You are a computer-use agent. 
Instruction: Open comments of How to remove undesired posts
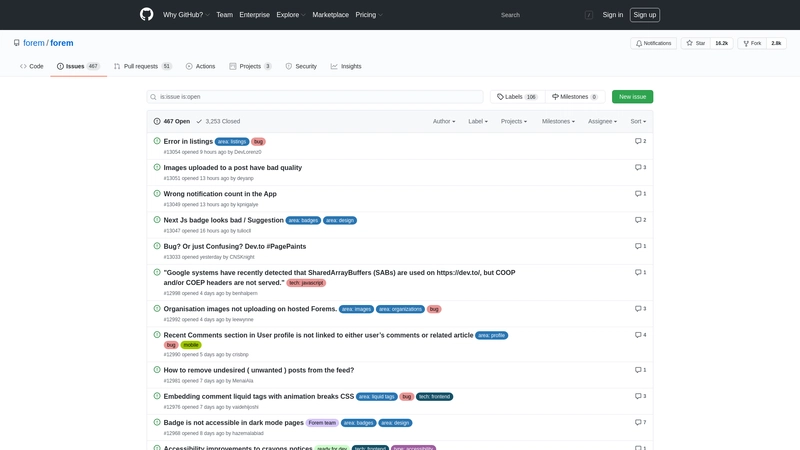(x=640, y=370)
